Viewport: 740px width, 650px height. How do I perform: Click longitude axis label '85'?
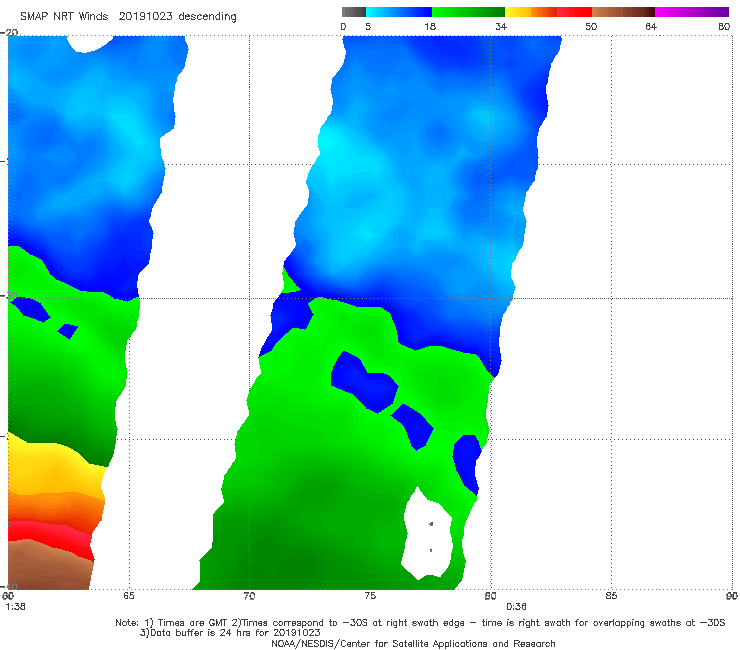click(x=611, y=596)
